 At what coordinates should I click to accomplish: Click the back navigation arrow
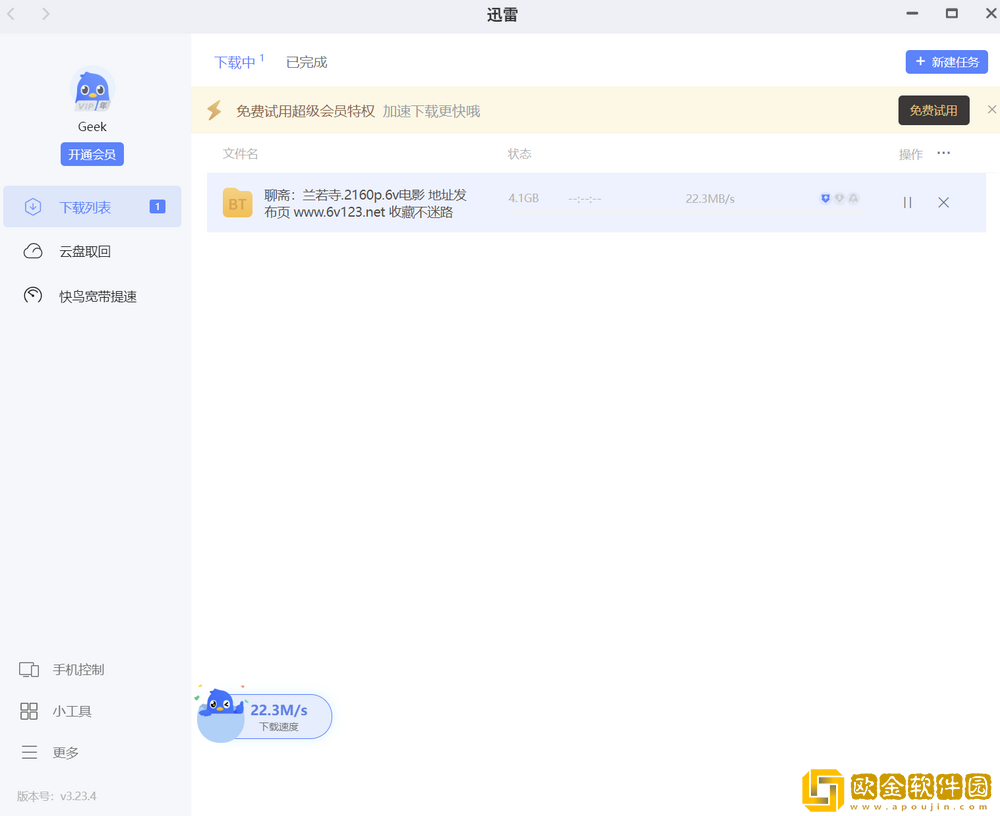11,15
